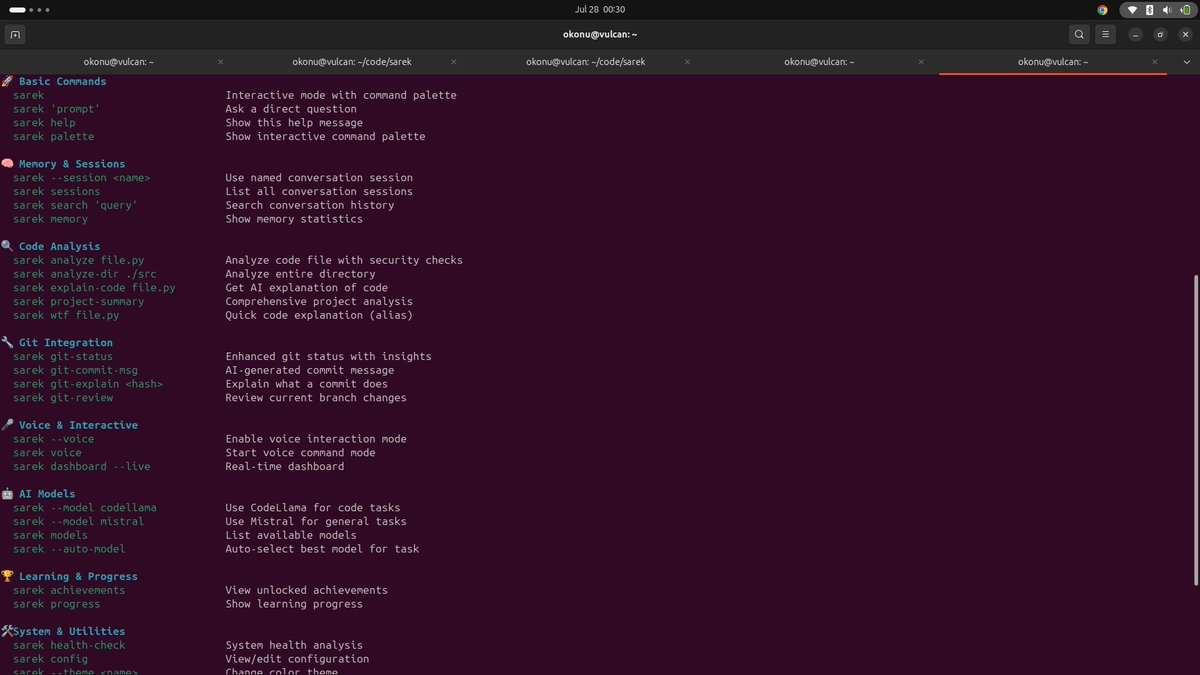The image size is (1200, 675).
Task: Click the brain emoji beside Memory & Sessions
Action: pos(7,164)
